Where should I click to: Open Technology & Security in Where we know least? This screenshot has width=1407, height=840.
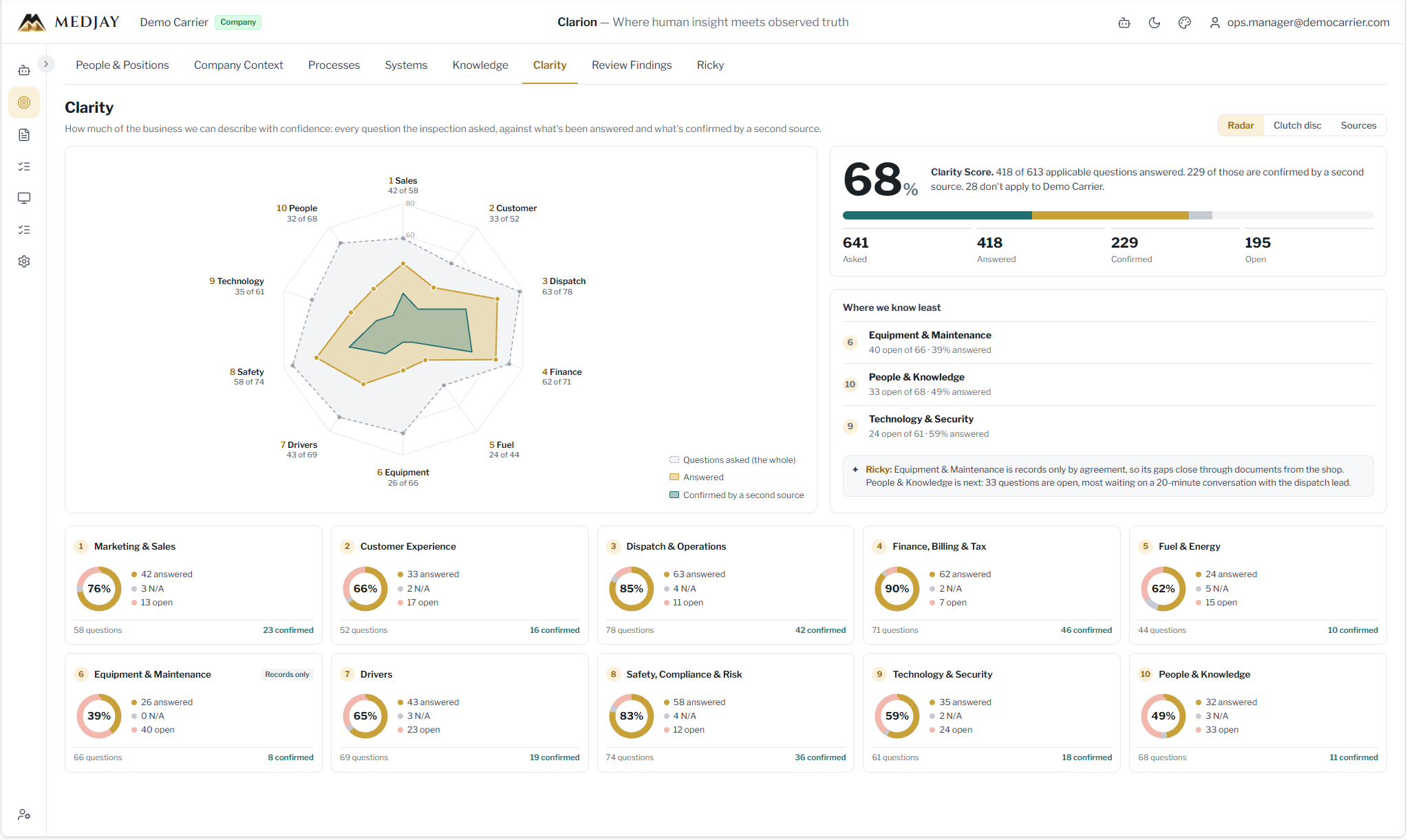tap(1108, 426)
